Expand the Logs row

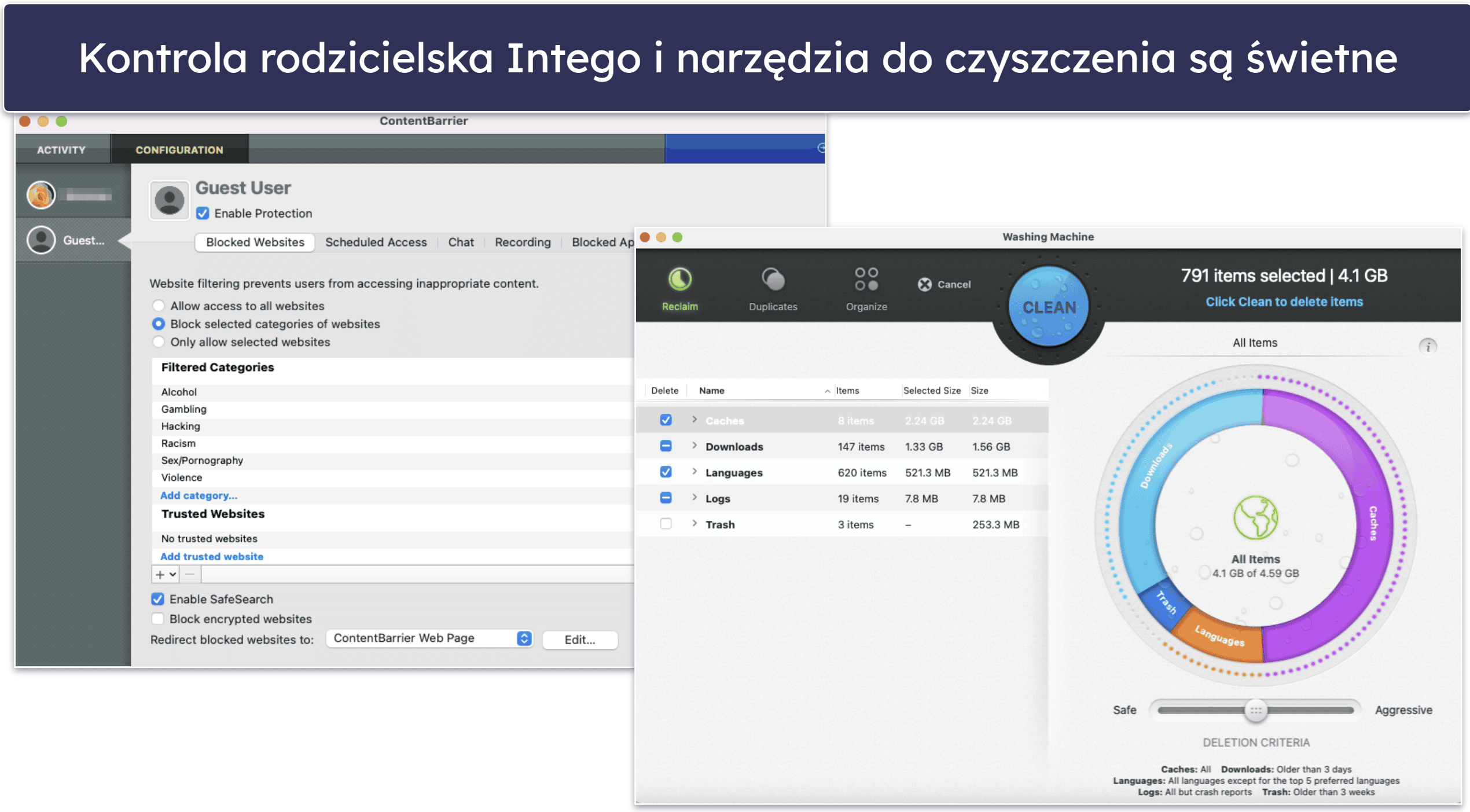pyautogui.click(x=694, y=498)
